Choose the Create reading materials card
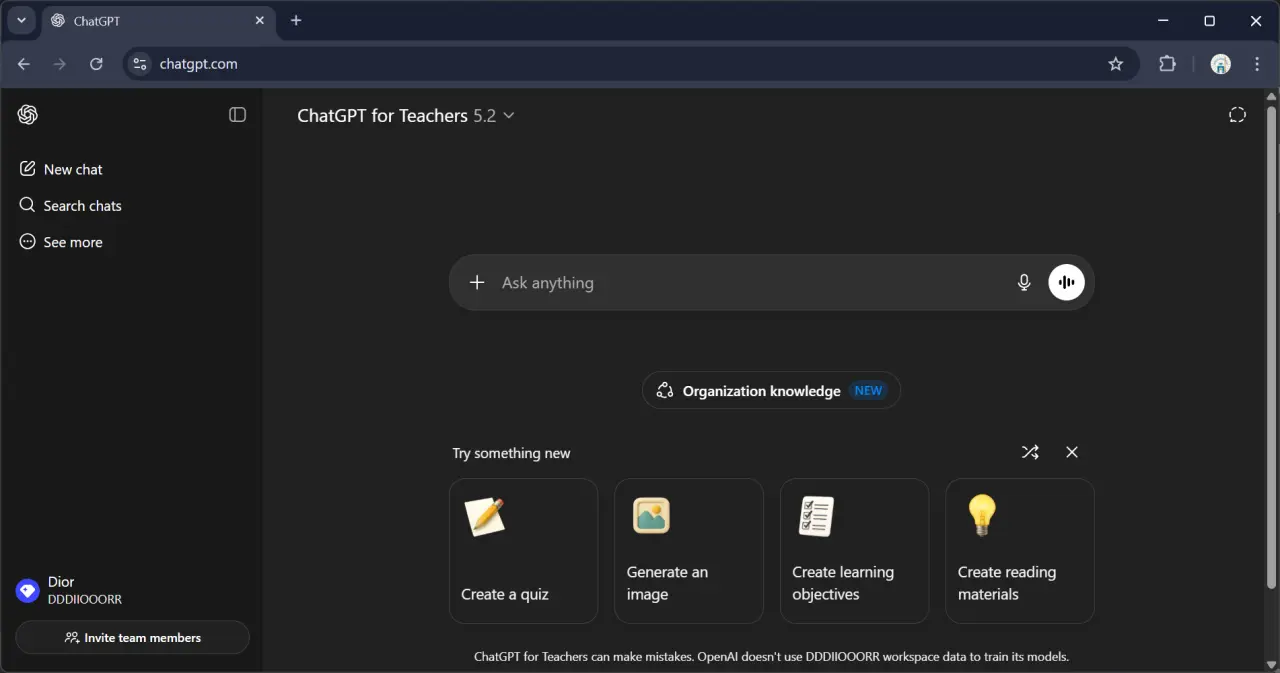The height and width of the screenshot is (673, 1280). click(x=1020, y=551)
